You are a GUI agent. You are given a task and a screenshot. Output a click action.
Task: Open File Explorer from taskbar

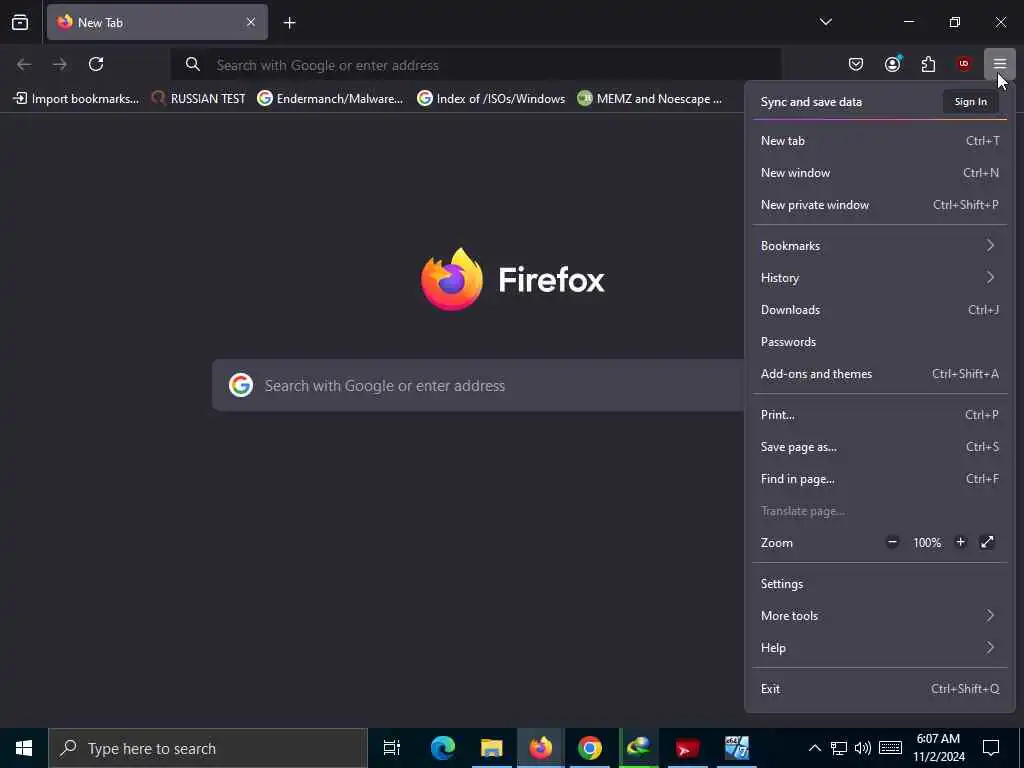click(491, 748)
